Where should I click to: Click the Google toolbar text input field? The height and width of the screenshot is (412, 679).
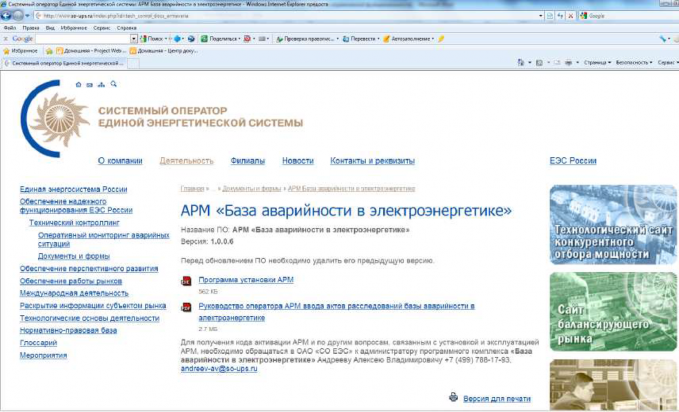click(x=83, y=39)
